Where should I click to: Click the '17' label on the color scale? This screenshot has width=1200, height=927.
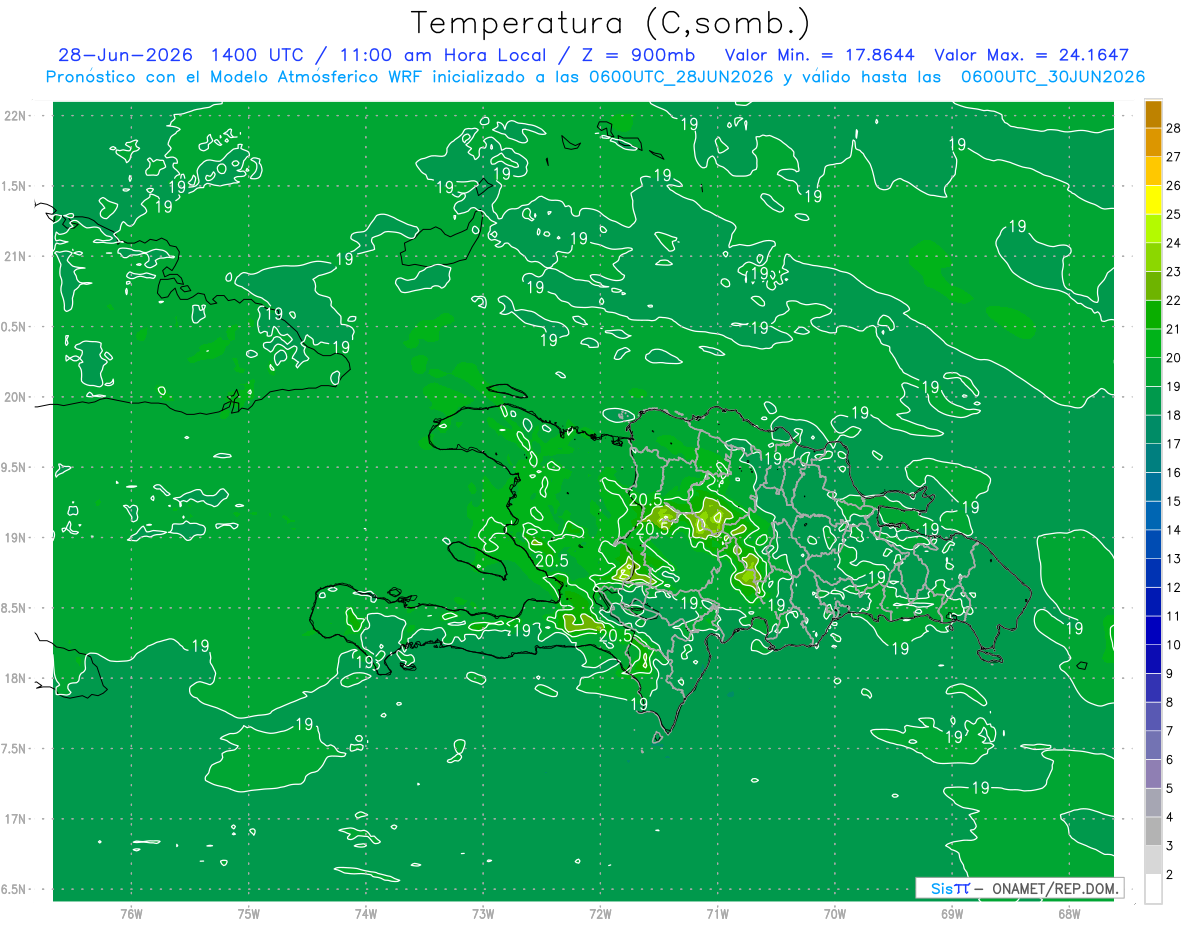[x=1173, y=444]
